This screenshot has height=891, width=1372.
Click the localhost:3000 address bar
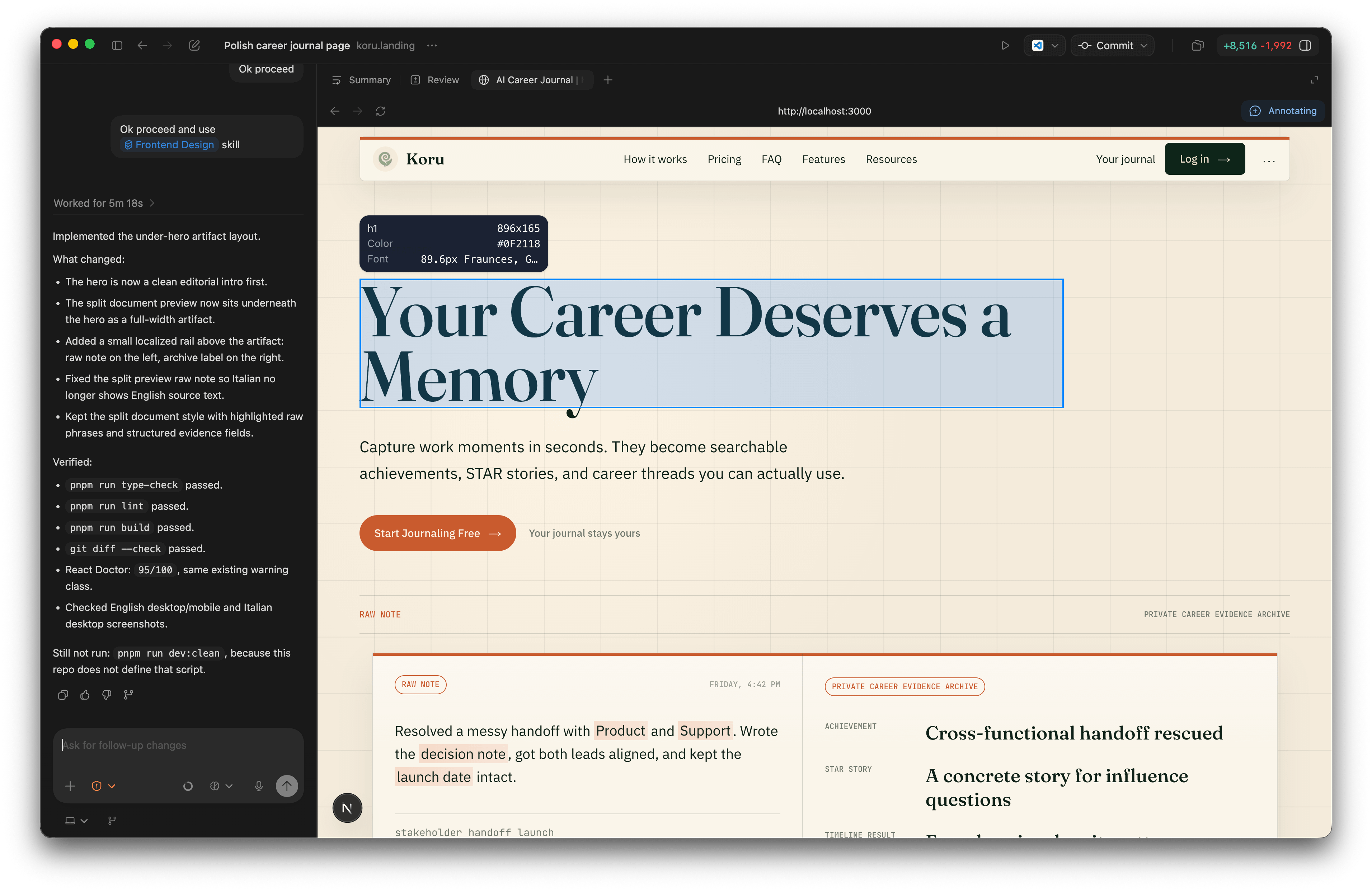[824, 111]
